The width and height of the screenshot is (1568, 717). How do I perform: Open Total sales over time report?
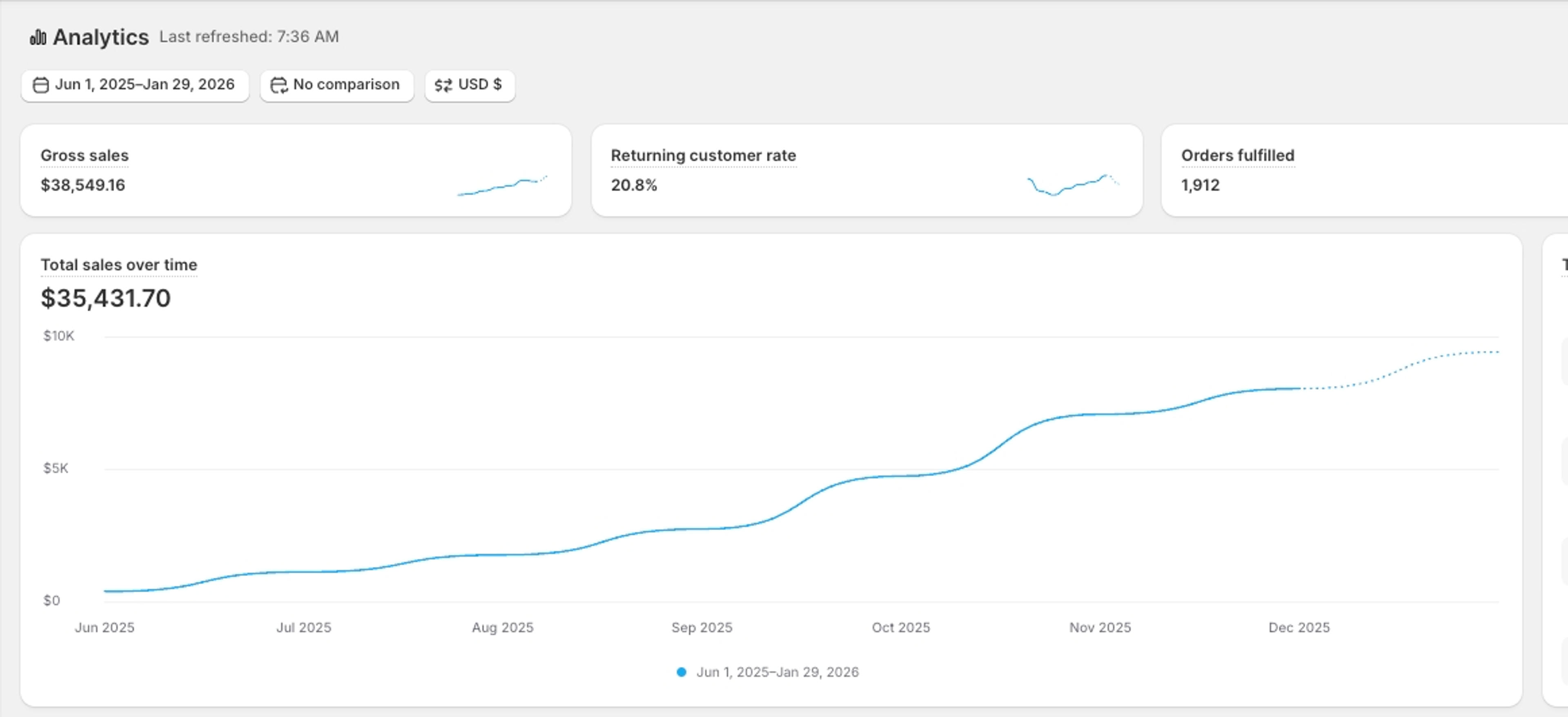click(119, 265)
